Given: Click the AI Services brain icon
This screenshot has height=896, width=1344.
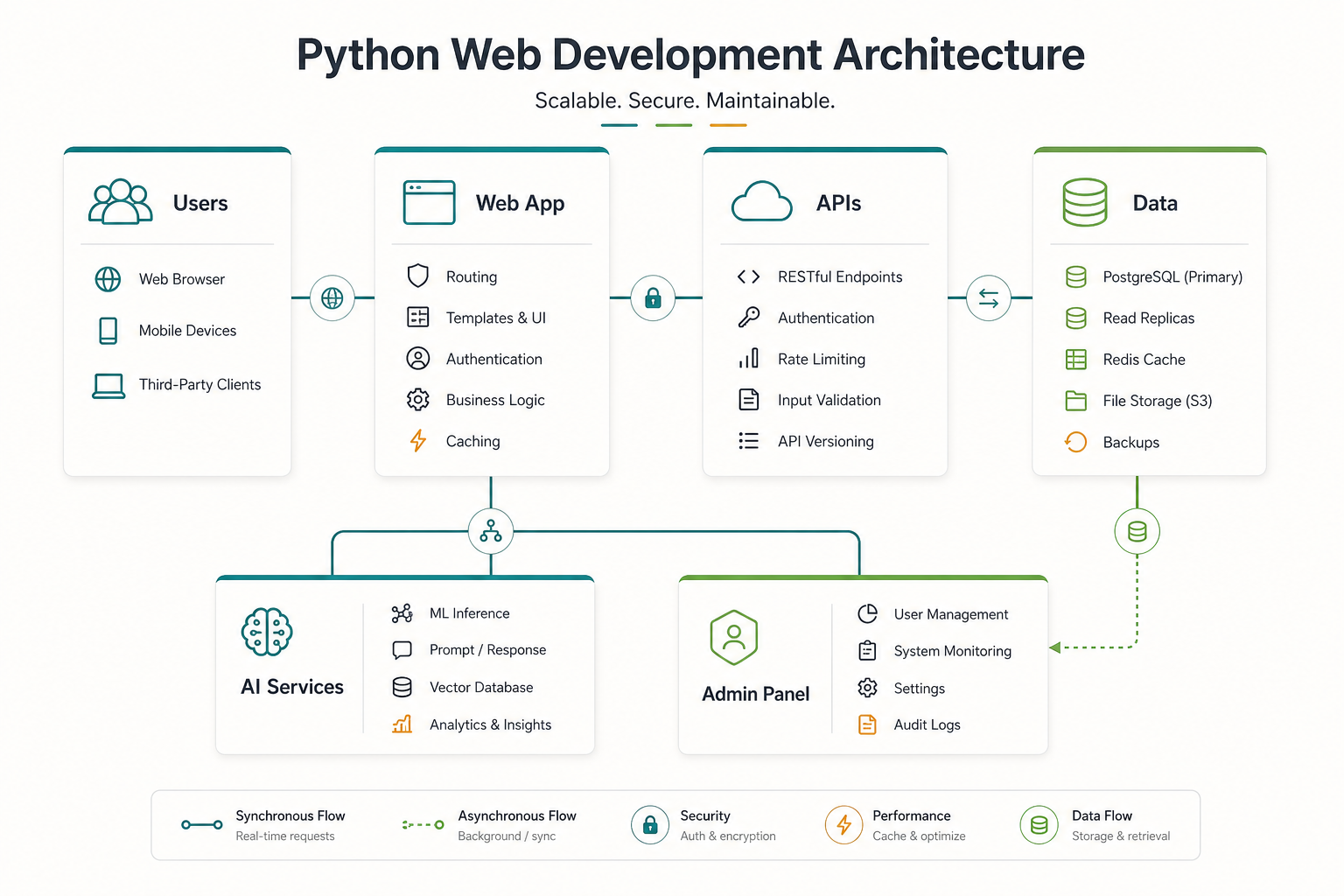Looking at the screenshot, I should (267, 632).
